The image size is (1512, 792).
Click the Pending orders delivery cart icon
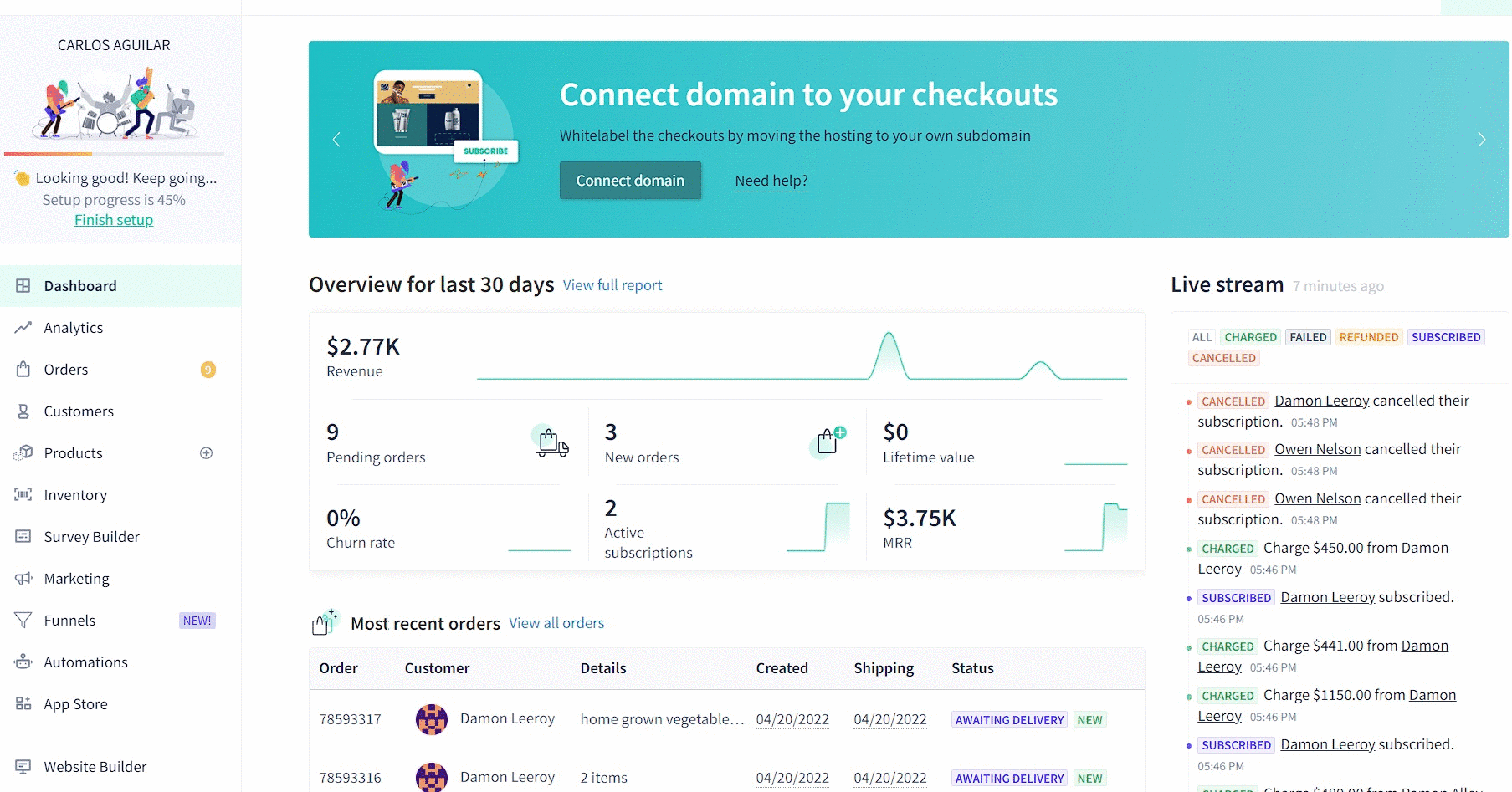(551, 442)
